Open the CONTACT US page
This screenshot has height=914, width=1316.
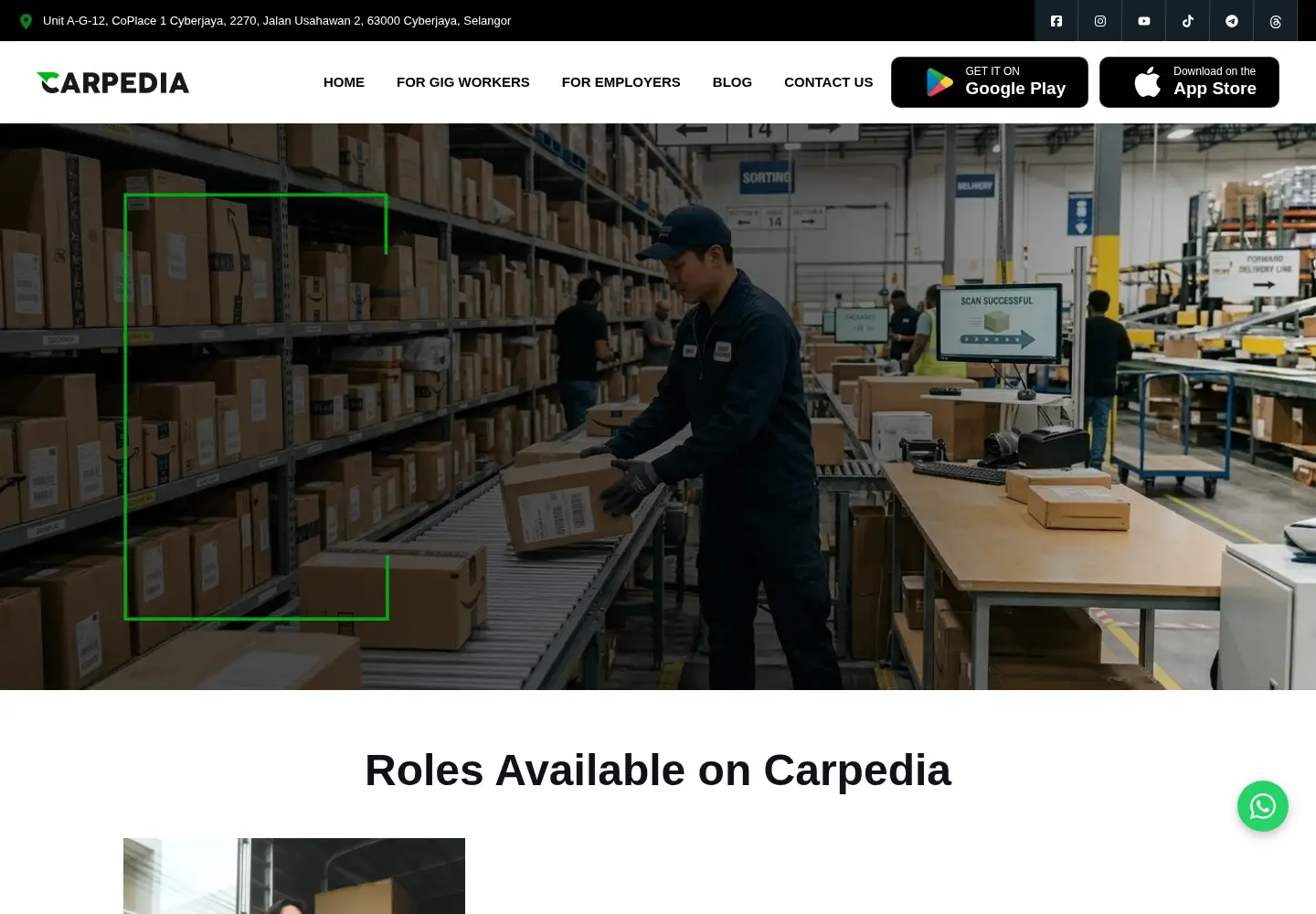click(x=829, y=82)
